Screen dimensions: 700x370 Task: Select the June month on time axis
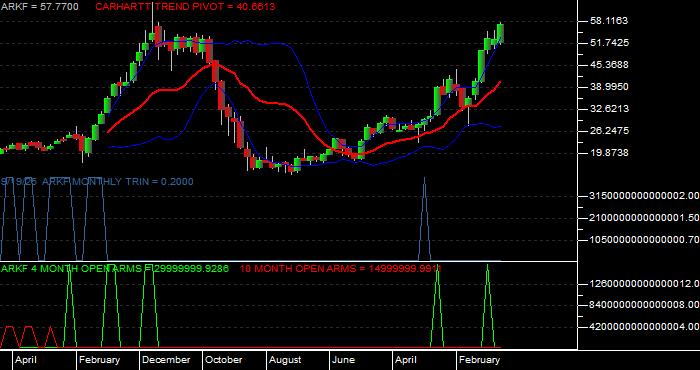pyautogui.click(x=343, y=360)
